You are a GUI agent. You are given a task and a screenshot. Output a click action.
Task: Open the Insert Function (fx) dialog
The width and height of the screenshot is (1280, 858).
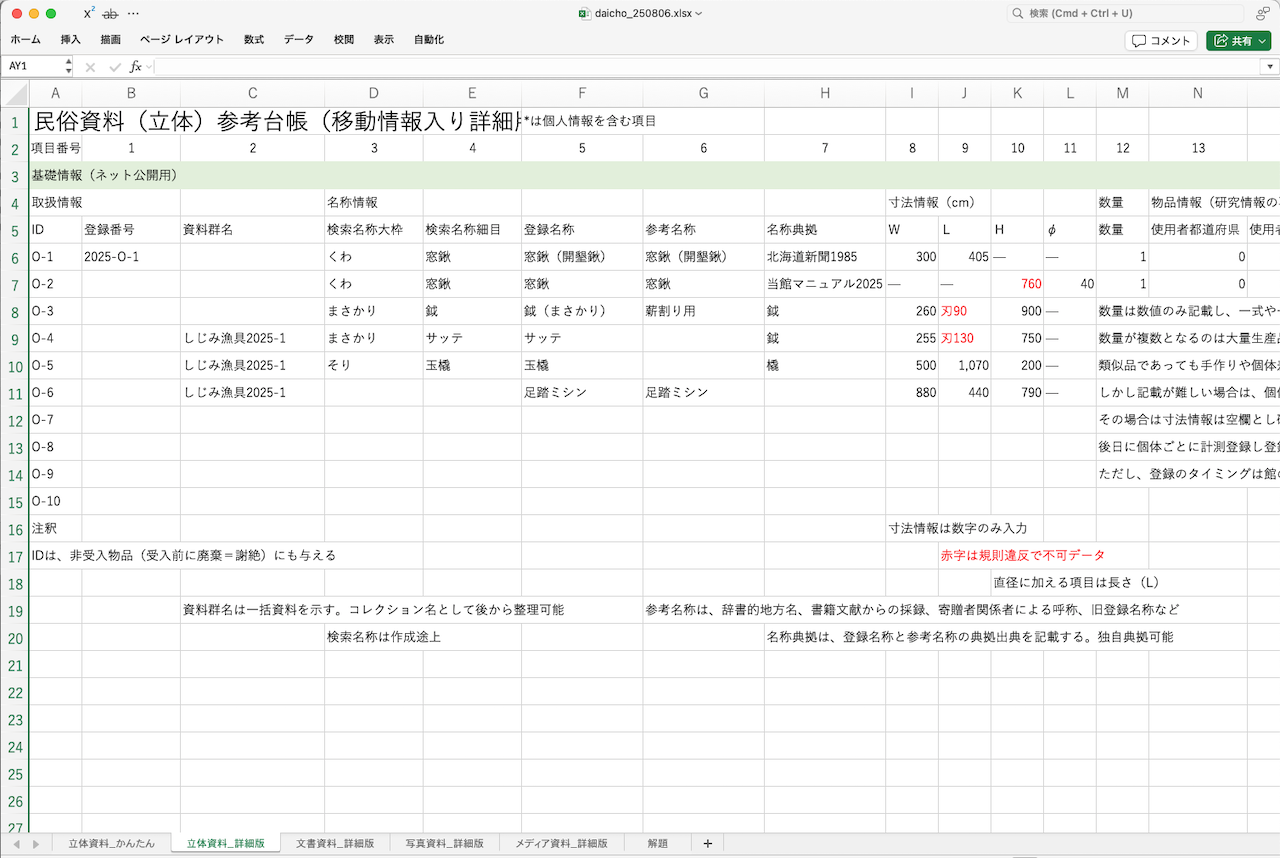pyautogui.click(x=135, y=66)
